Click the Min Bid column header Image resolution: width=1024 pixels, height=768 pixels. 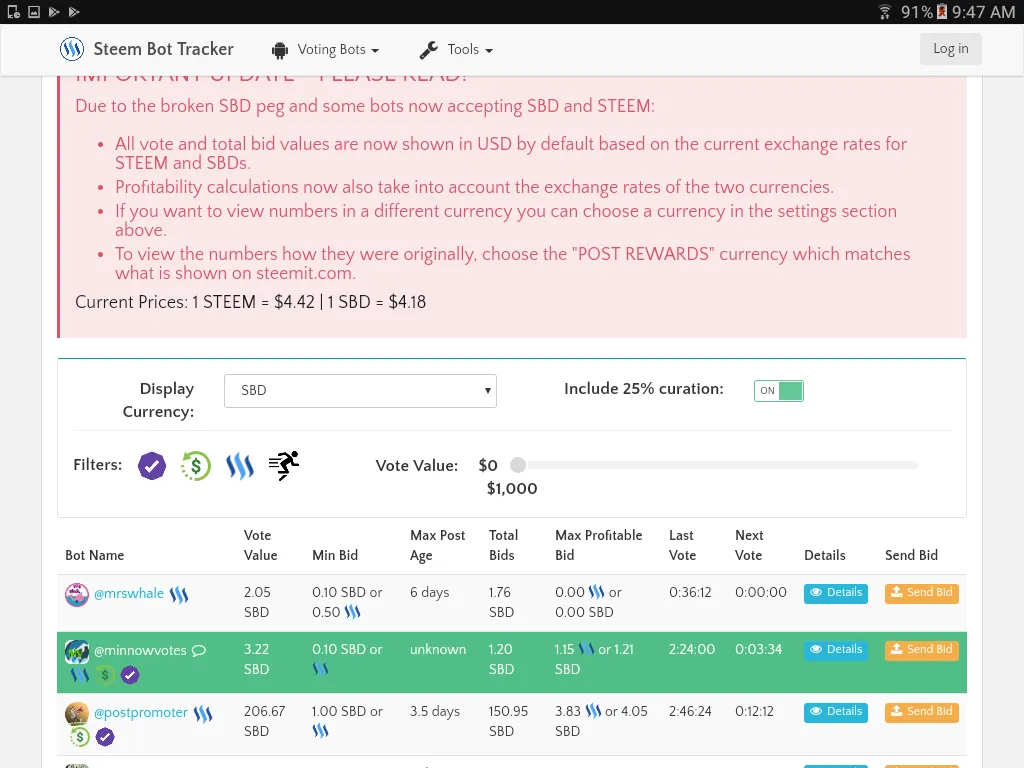coord(335,555)
